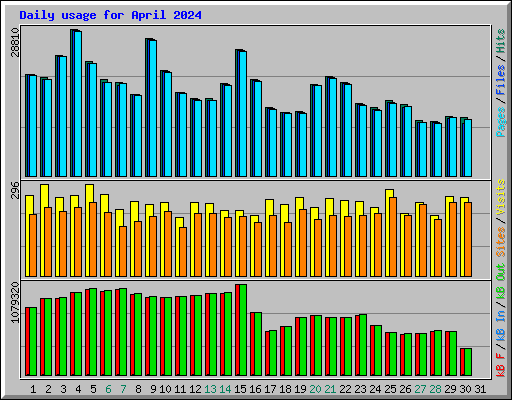Click the 'Files' legend label
The width and height of the screenshot is (512, 400).
tap(501, 80)
